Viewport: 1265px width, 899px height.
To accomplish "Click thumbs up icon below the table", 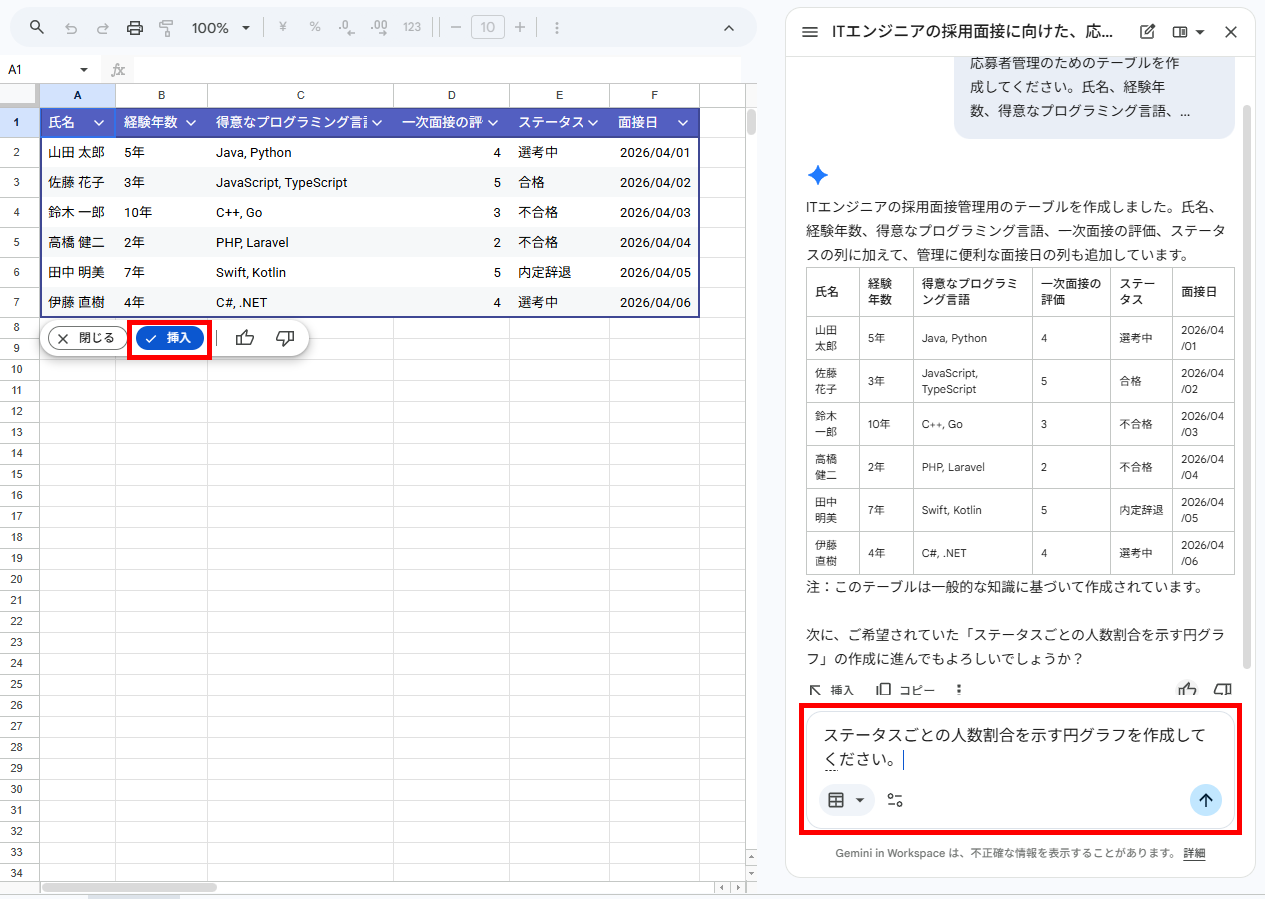I will point(245,338).
